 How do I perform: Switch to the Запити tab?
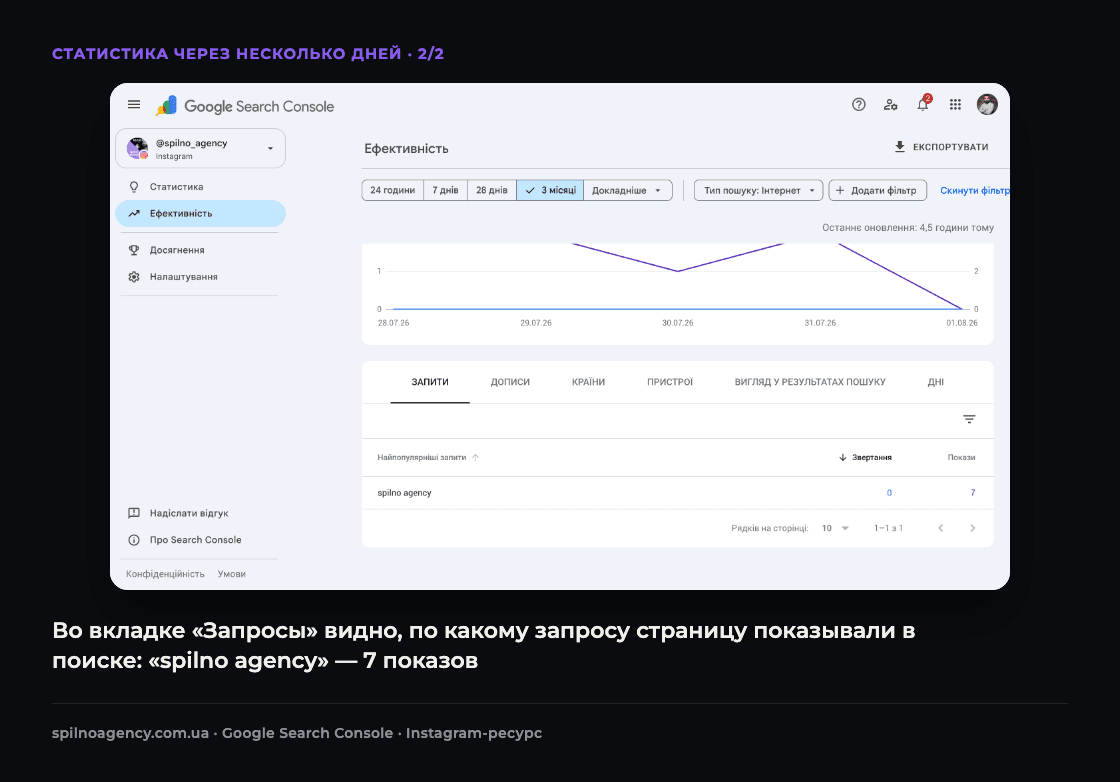click(430, 382)
